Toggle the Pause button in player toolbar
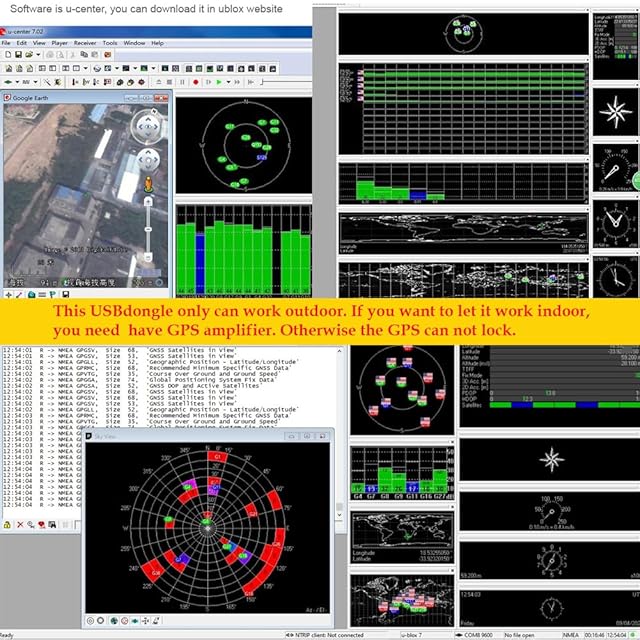 (x=182, y=82)
